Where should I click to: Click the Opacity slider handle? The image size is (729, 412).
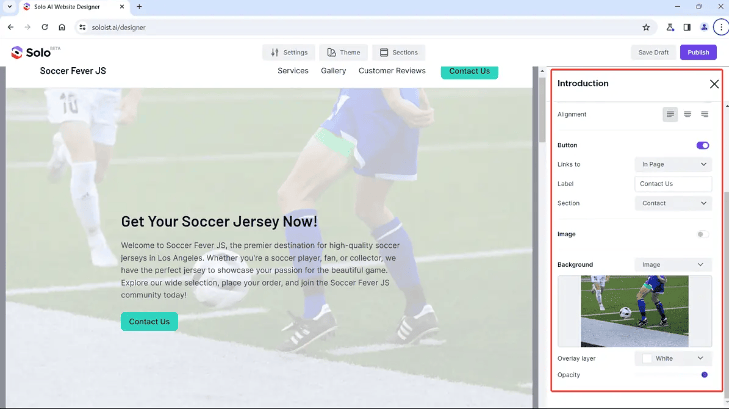tap(705, 375)
